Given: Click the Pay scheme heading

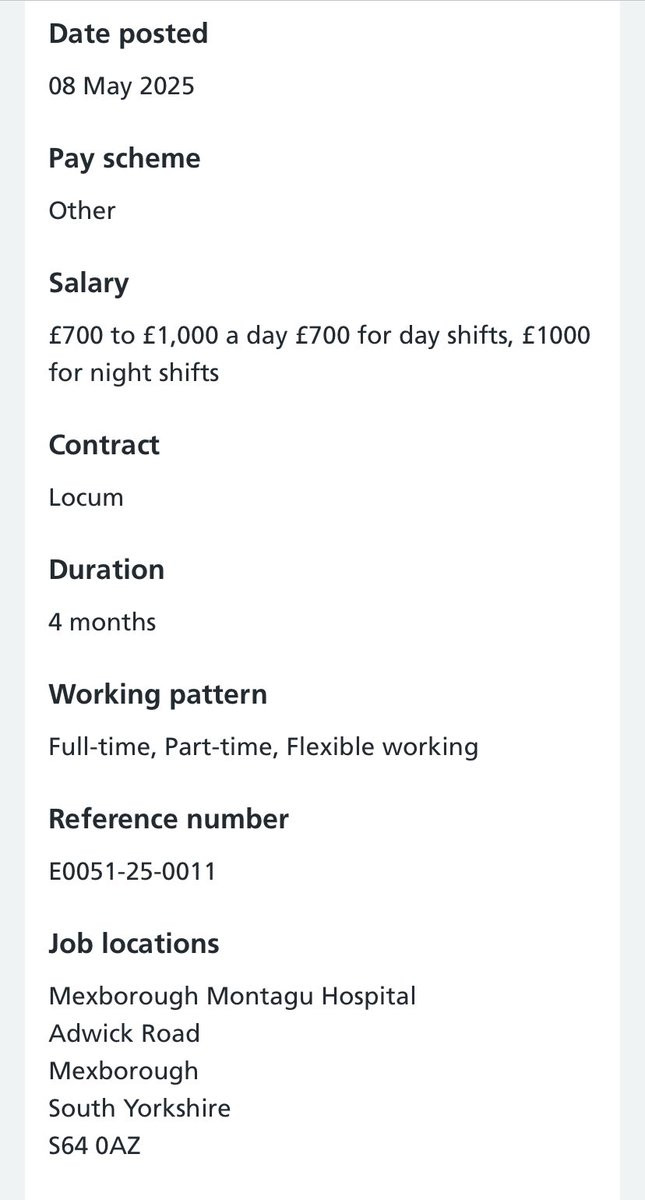Looking at the screenshot, I should coord(124,159).
